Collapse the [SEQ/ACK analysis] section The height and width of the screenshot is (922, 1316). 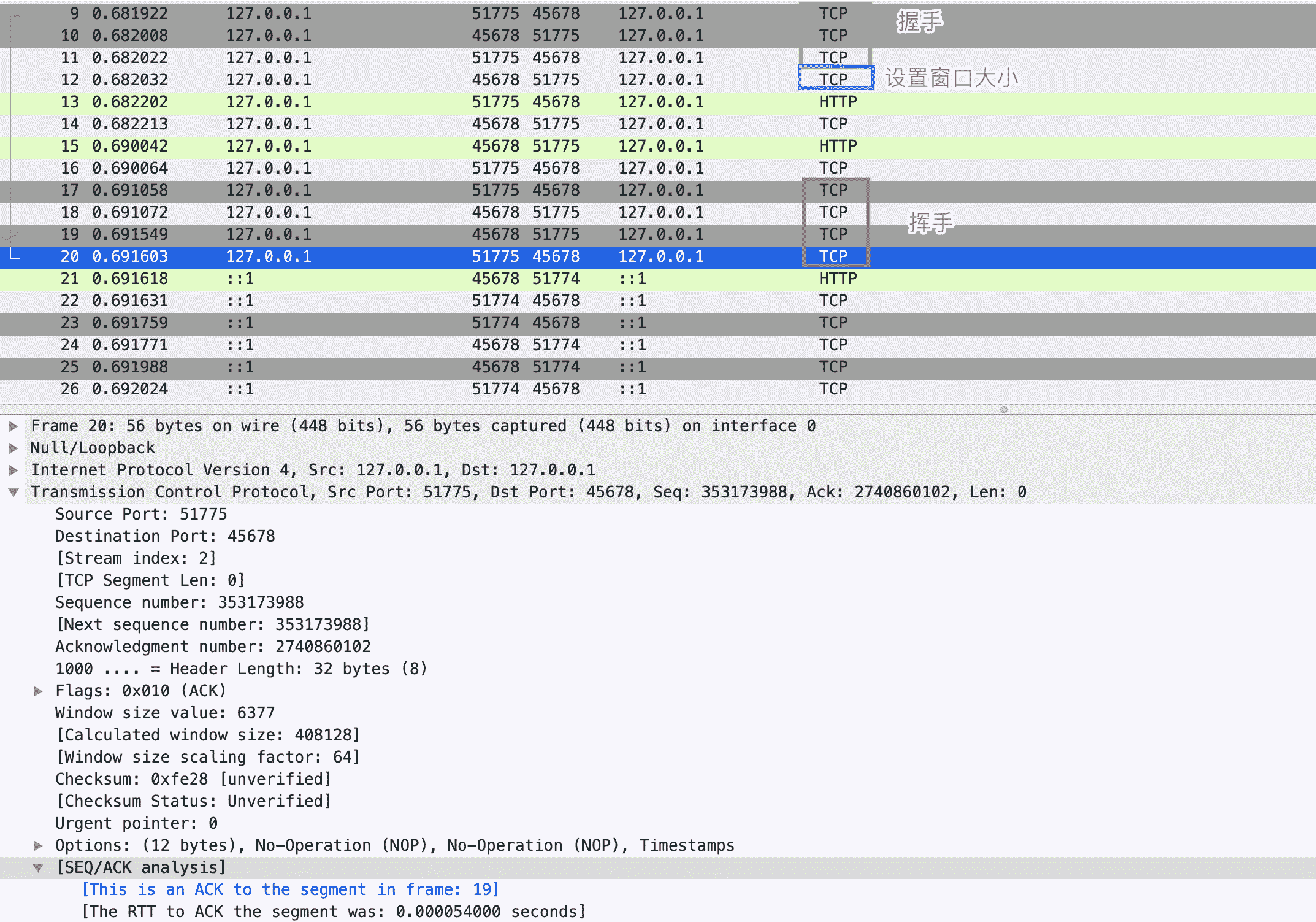click(38, 867)
